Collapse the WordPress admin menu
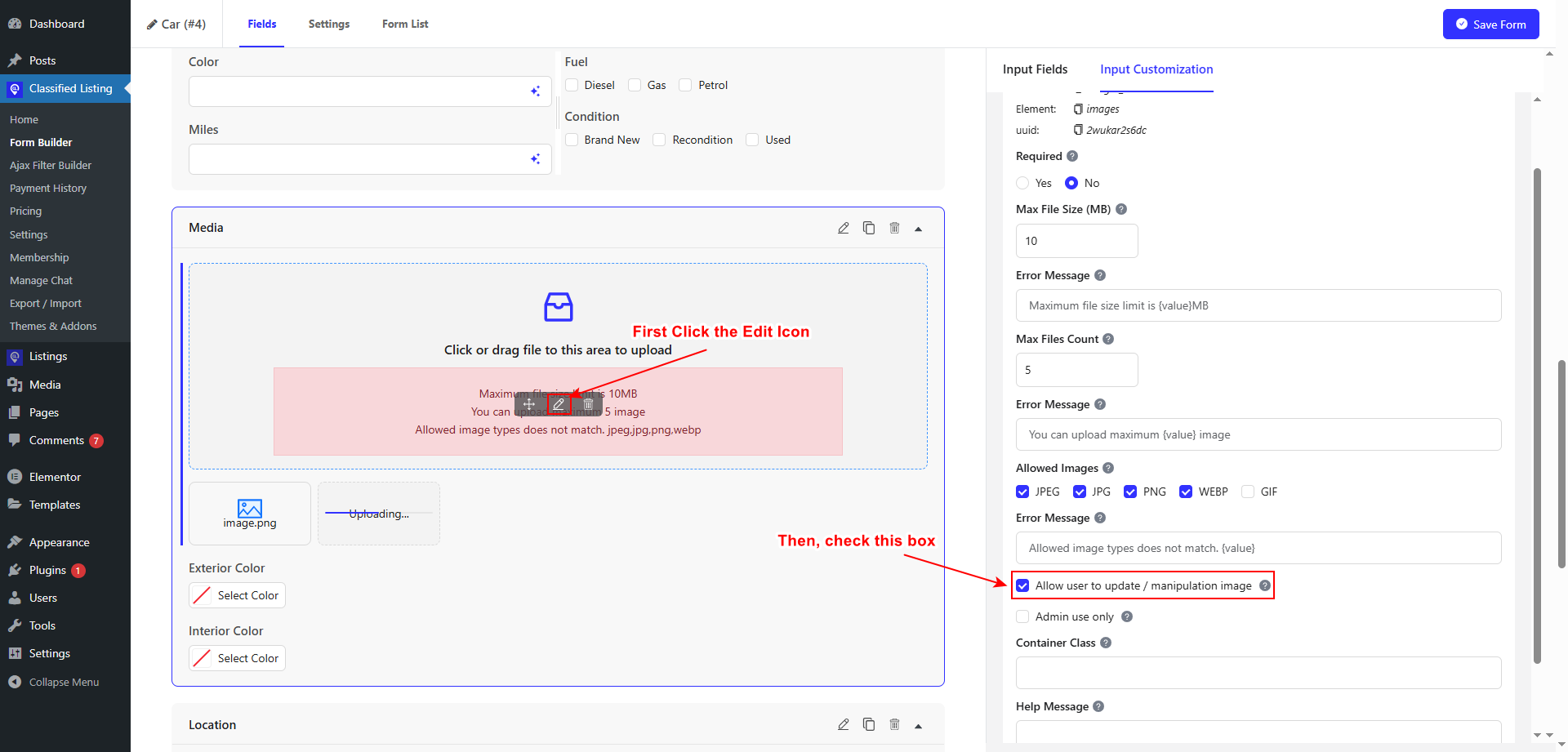Viewport: 1568px width, 752px height. [64, 682]
